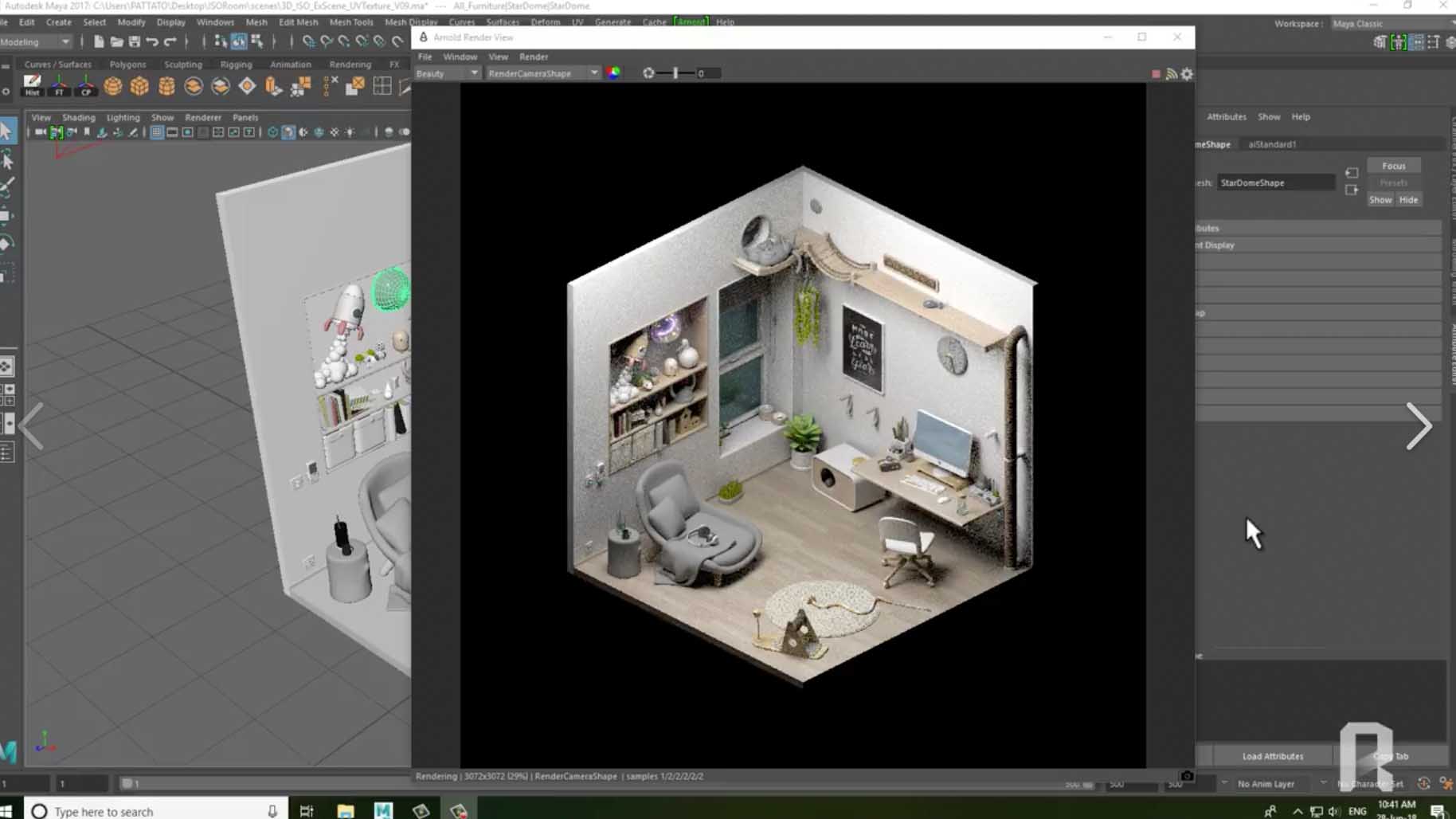Open Arnold Render View settings gear
The image size is (1456, 819).
point(1187,74)
